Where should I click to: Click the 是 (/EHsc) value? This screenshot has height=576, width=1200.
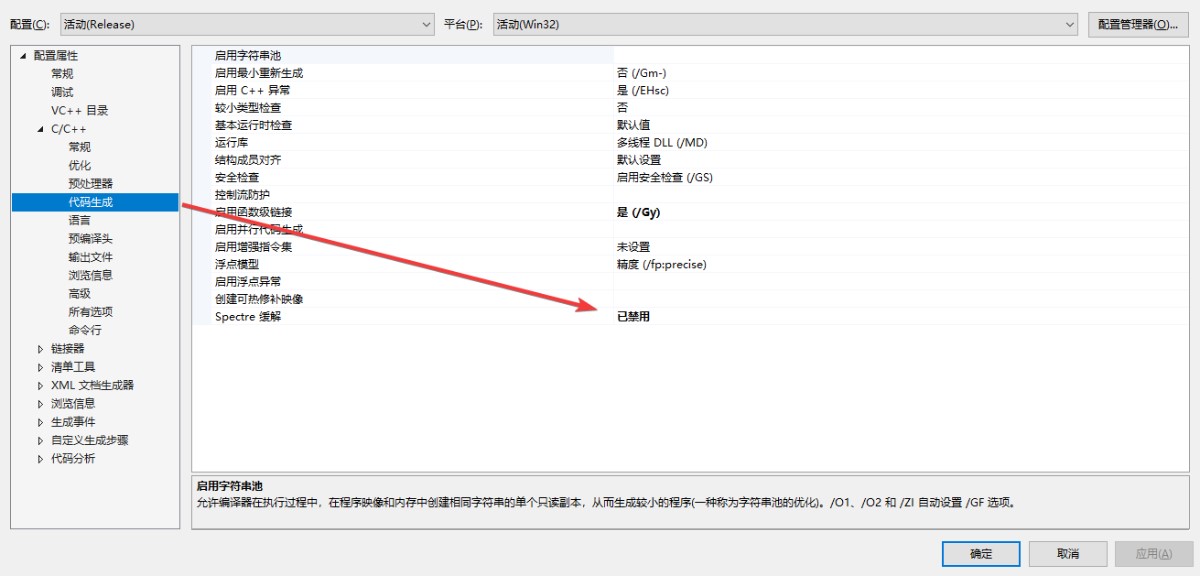[x=643, y=90]
